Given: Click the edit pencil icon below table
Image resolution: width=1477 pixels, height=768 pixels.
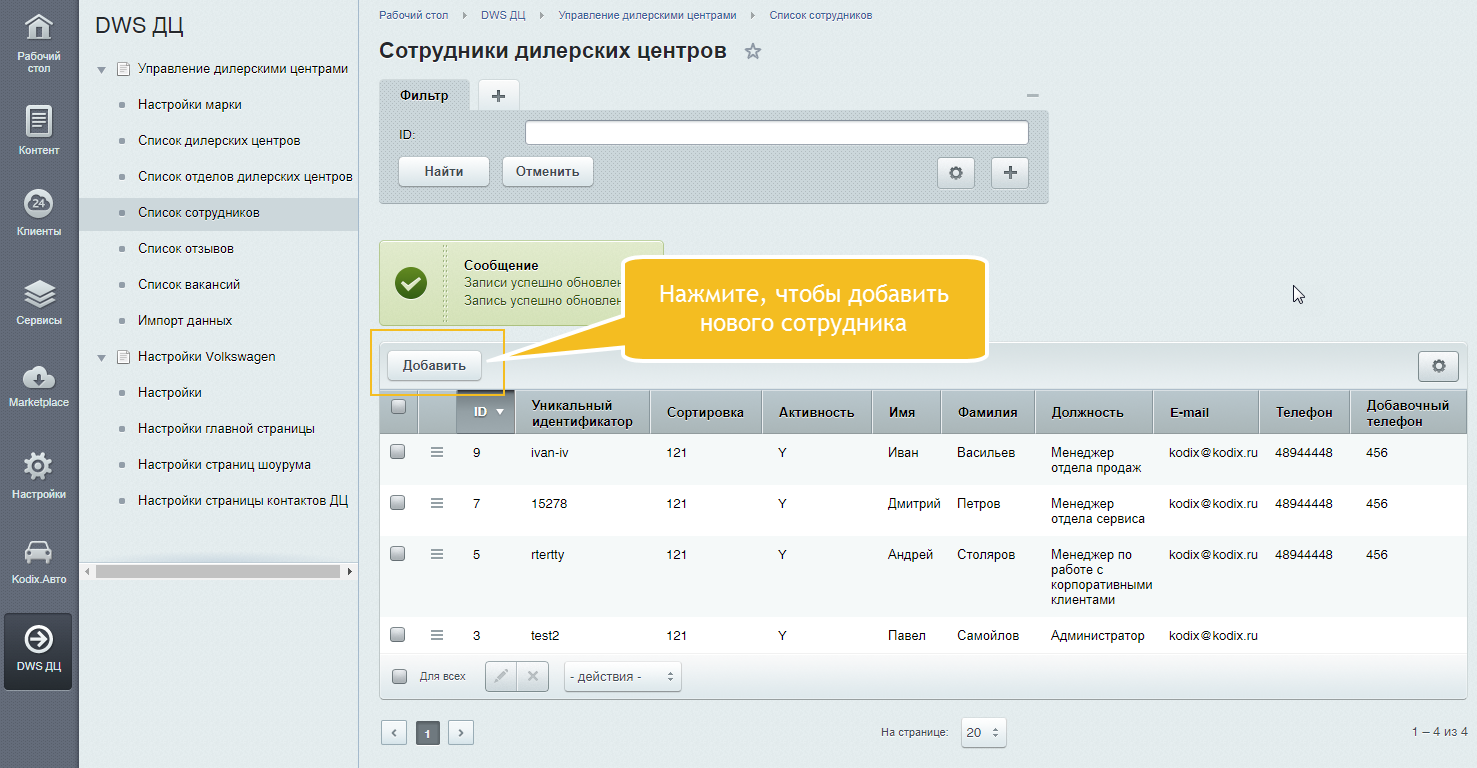Looking at the screenshot, I should [x=501, y=676].
